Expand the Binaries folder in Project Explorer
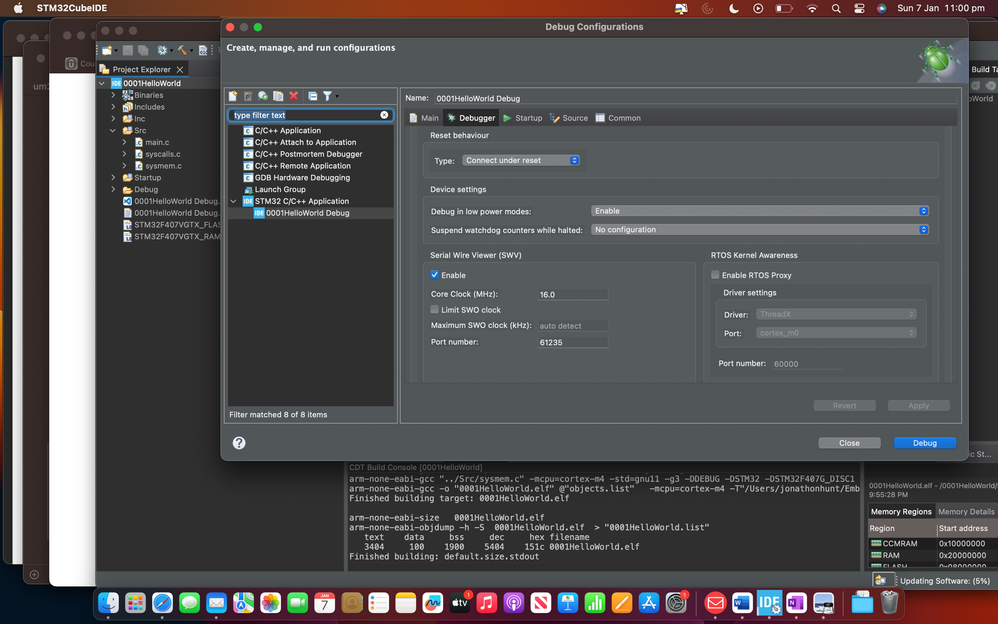 (x=114, y=95)
